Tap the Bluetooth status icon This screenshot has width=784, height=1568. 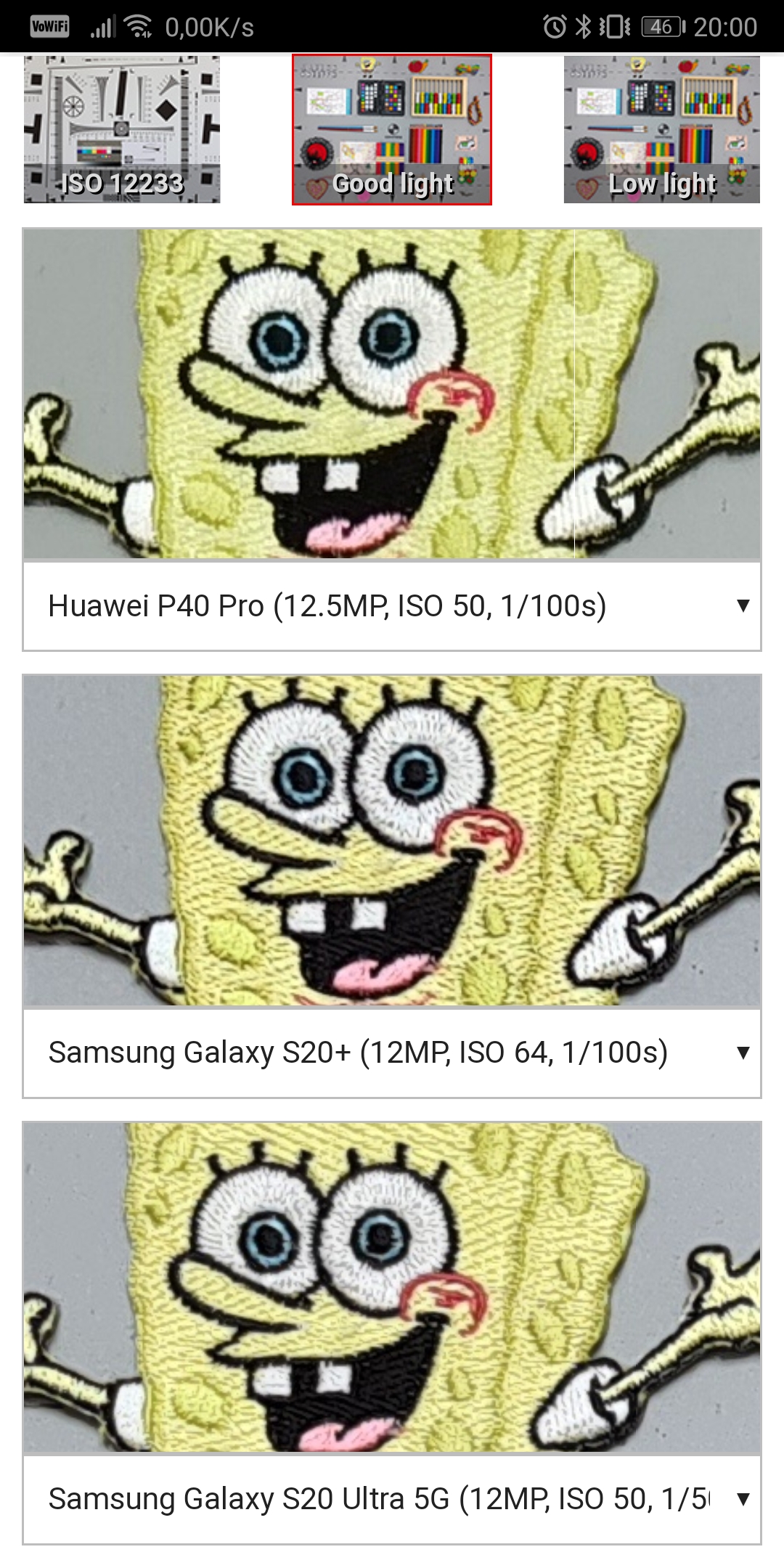[x=583, y=27]
